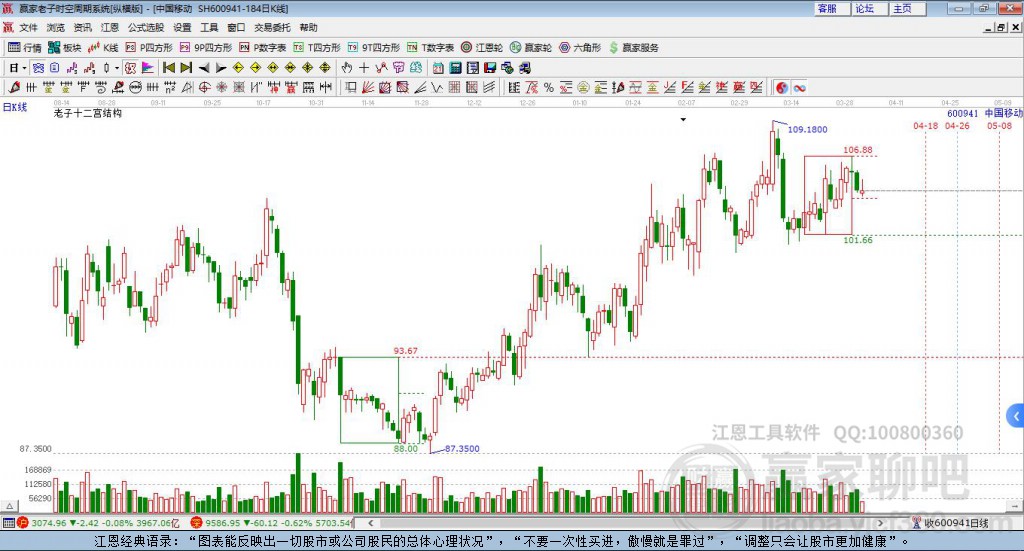The height and width of the screenshot is (551, 1024).
Task: Select the triangle angle measurement tool
Action: (x=187, y=87)
